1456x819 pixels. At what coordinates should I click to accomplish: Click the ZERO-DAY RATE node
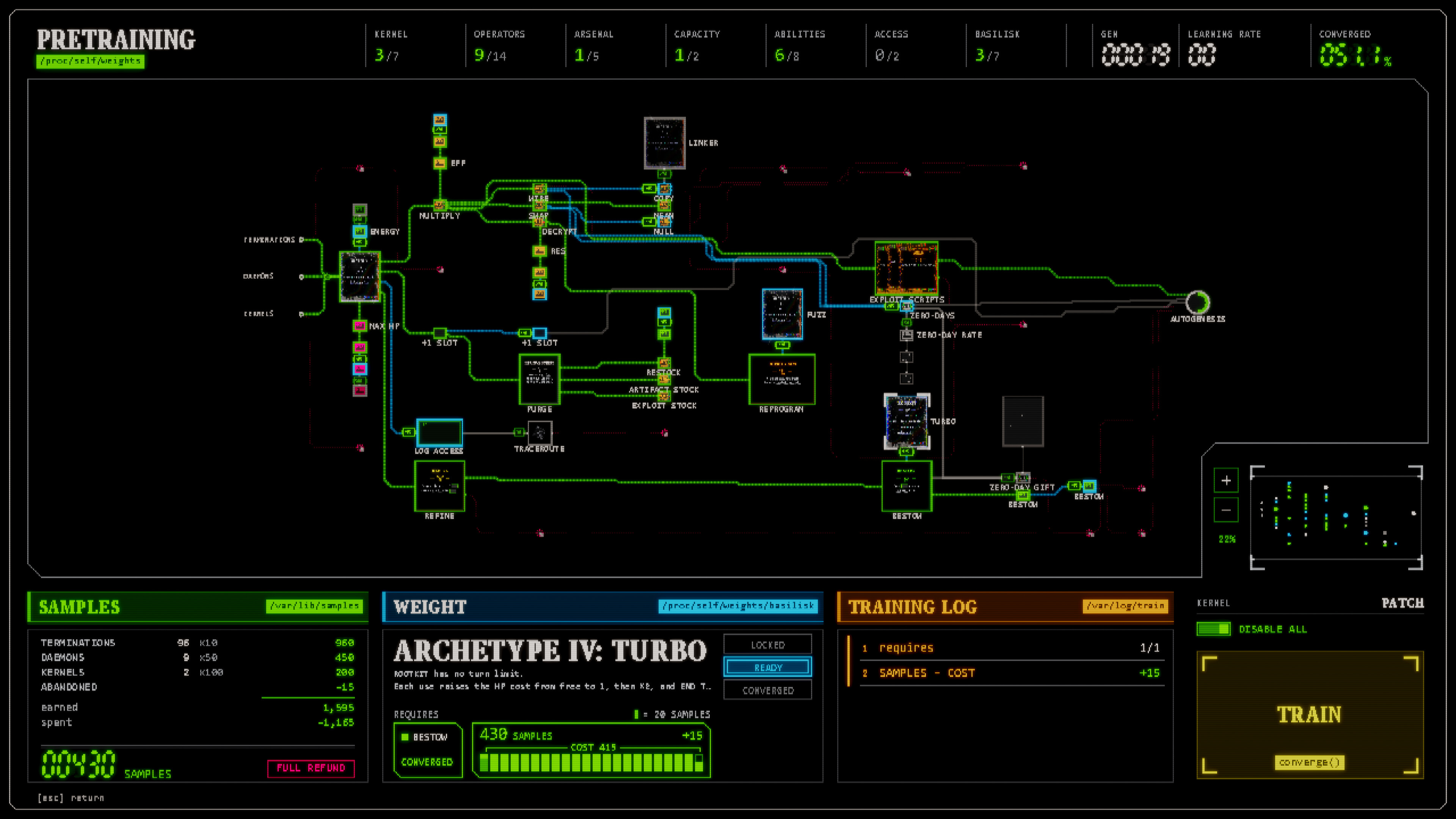tap(907, 335)
